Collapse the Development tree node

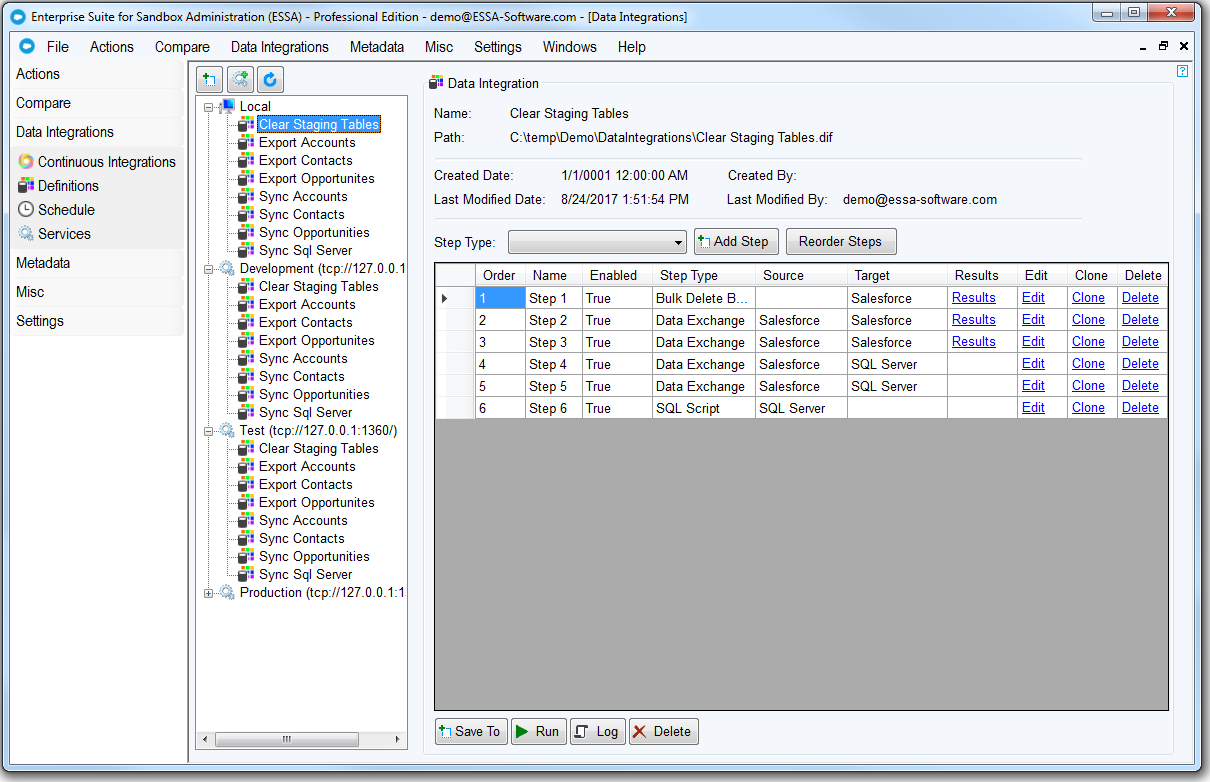click(208, 268)
